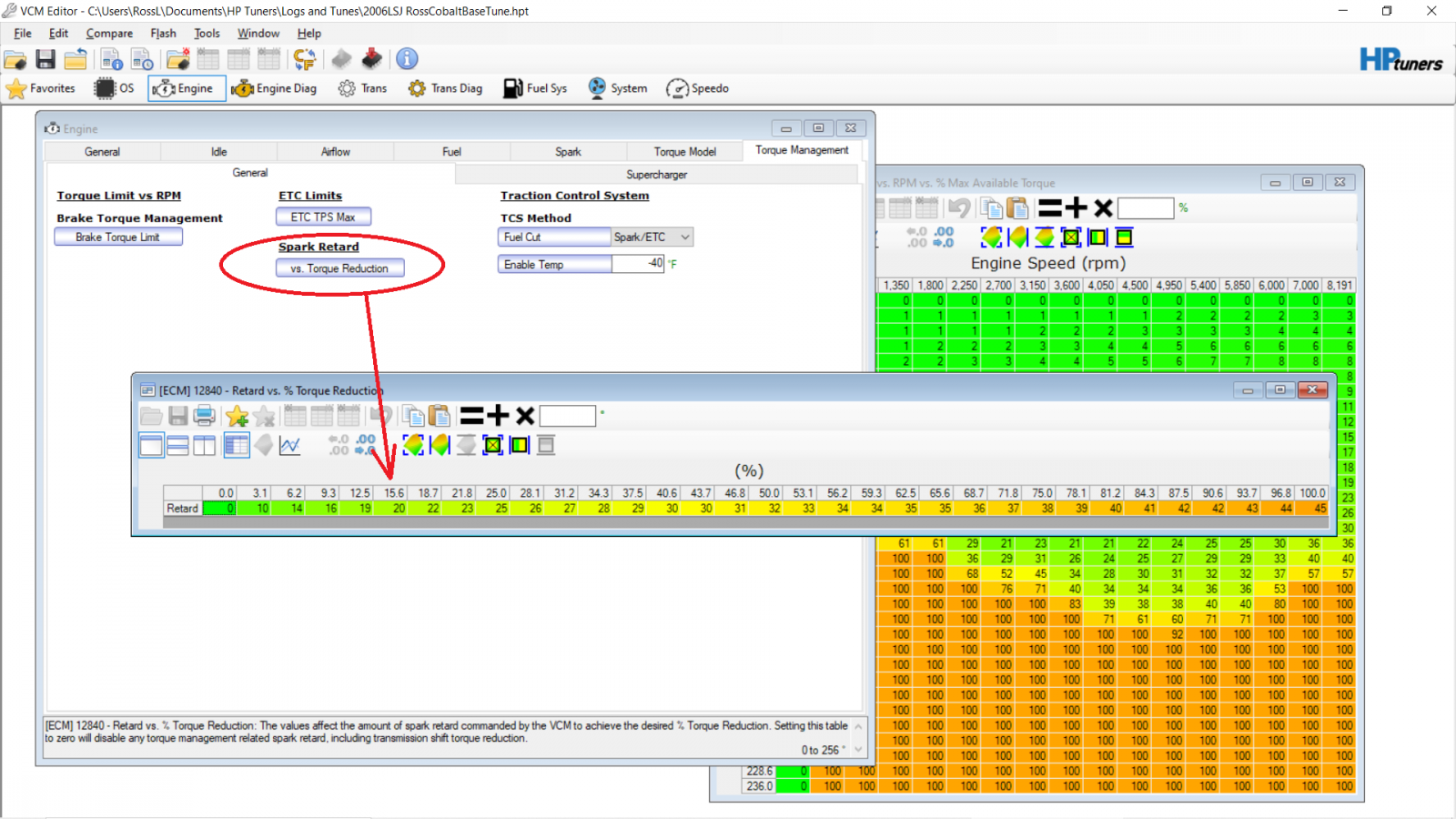Open the OS chip section
This screenshot has height=819, width=1456.
(115, 88)
